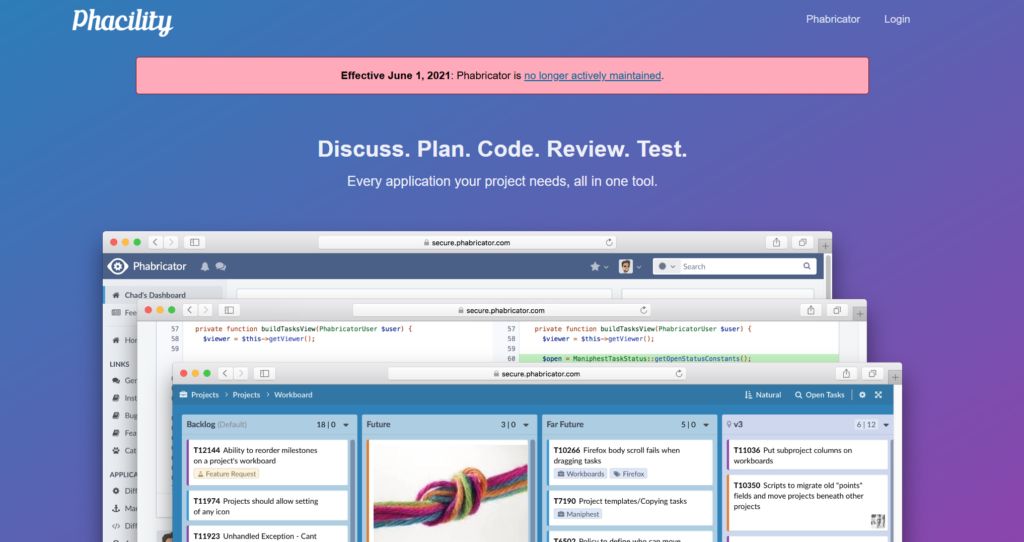Click the Firefox tag on T10266
1024x542 pixels.
(x=628, y=474)
